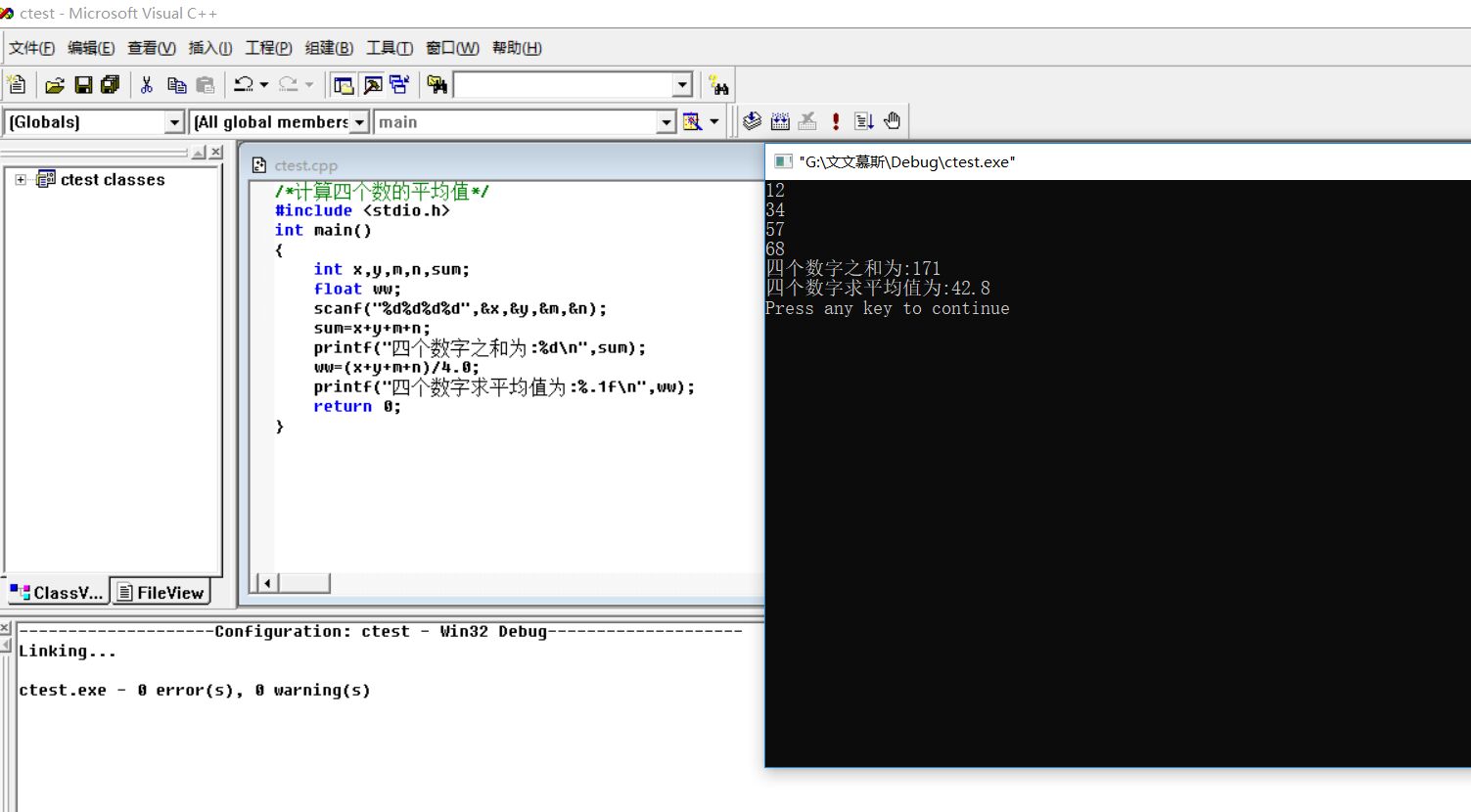Redo action toolbar icon
The width and height of the screenshot is (1471, 812).
click(x=288, y=85)
